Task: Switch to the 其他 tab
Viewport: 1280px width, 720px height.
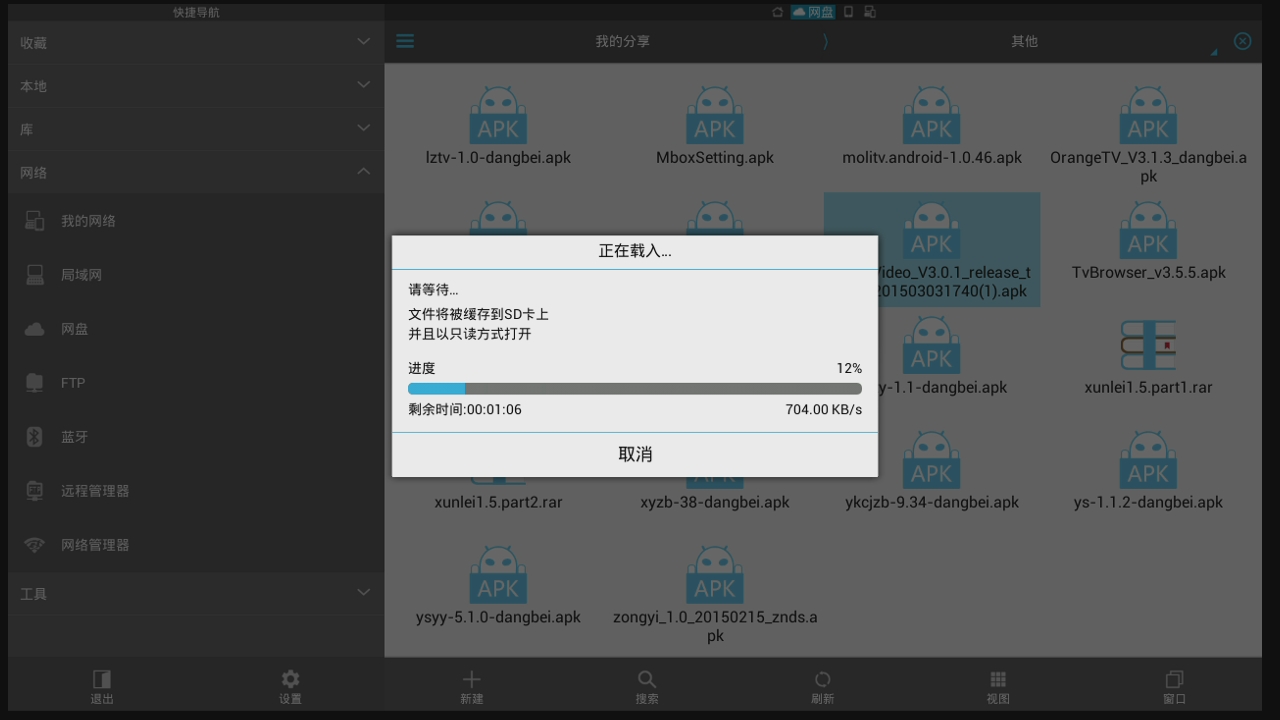Action: click(1024, 41)
